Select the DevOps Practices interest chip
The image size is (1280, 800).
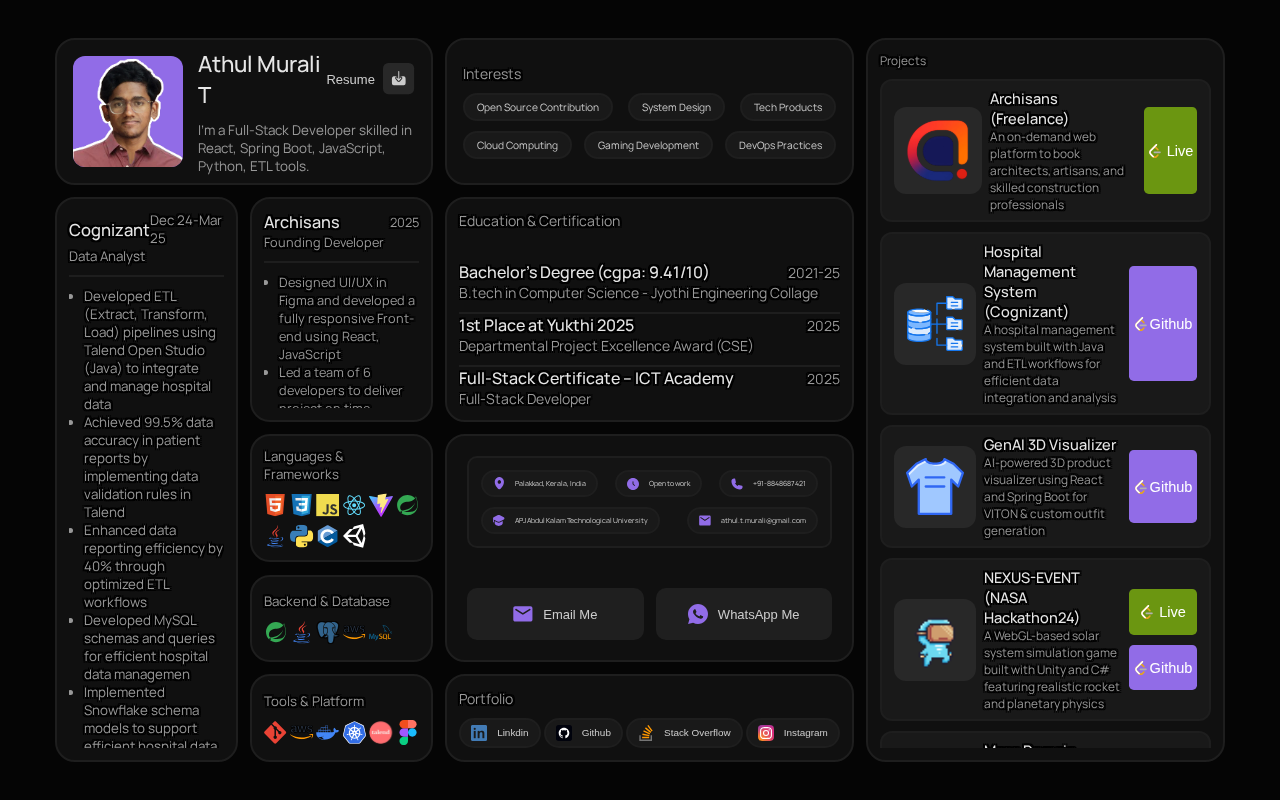(x=780, y=145)
